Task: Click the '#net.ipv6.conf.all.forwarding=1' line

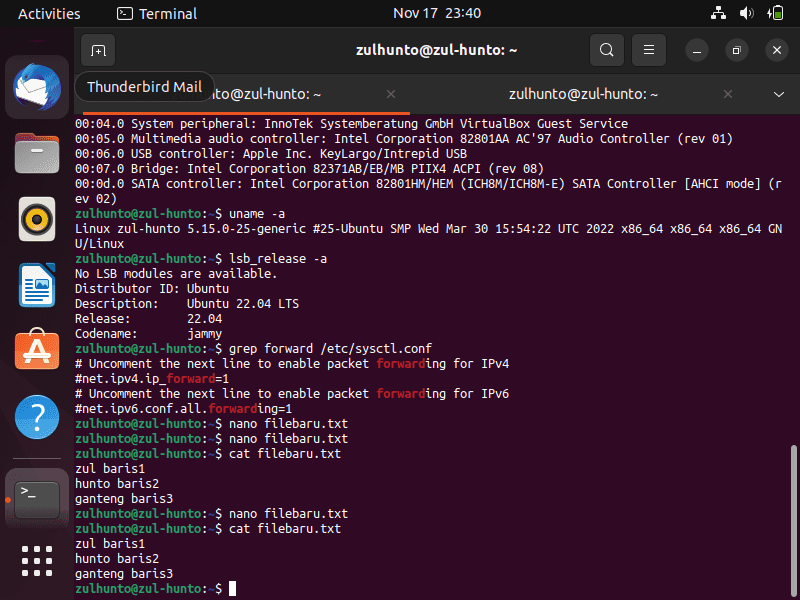Action: coord(183,409)
